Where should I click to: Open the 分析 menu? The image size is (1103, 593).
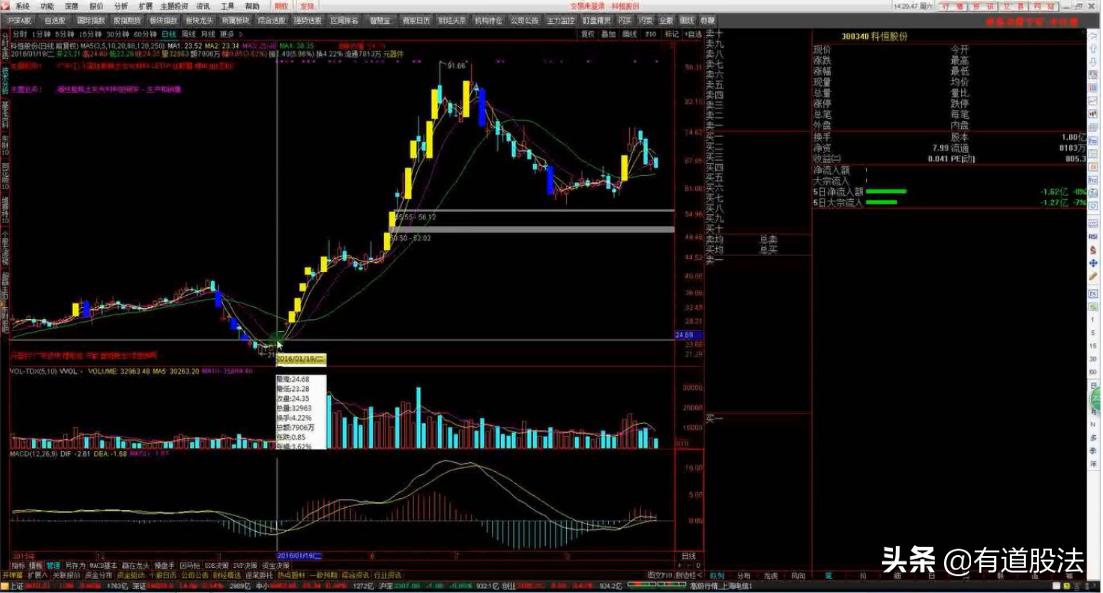point(121,6)
